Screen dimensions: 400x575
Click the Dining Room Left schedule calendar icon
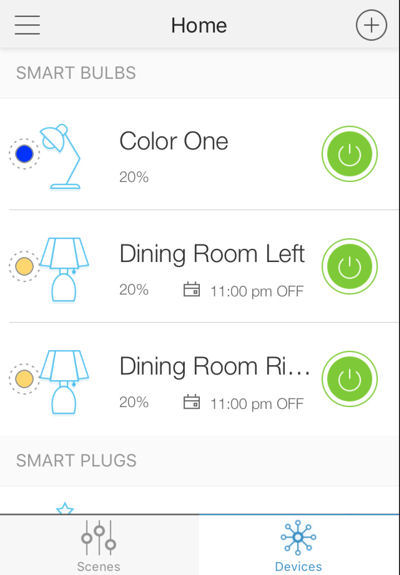pyautogui.click(x=192, y=289)
